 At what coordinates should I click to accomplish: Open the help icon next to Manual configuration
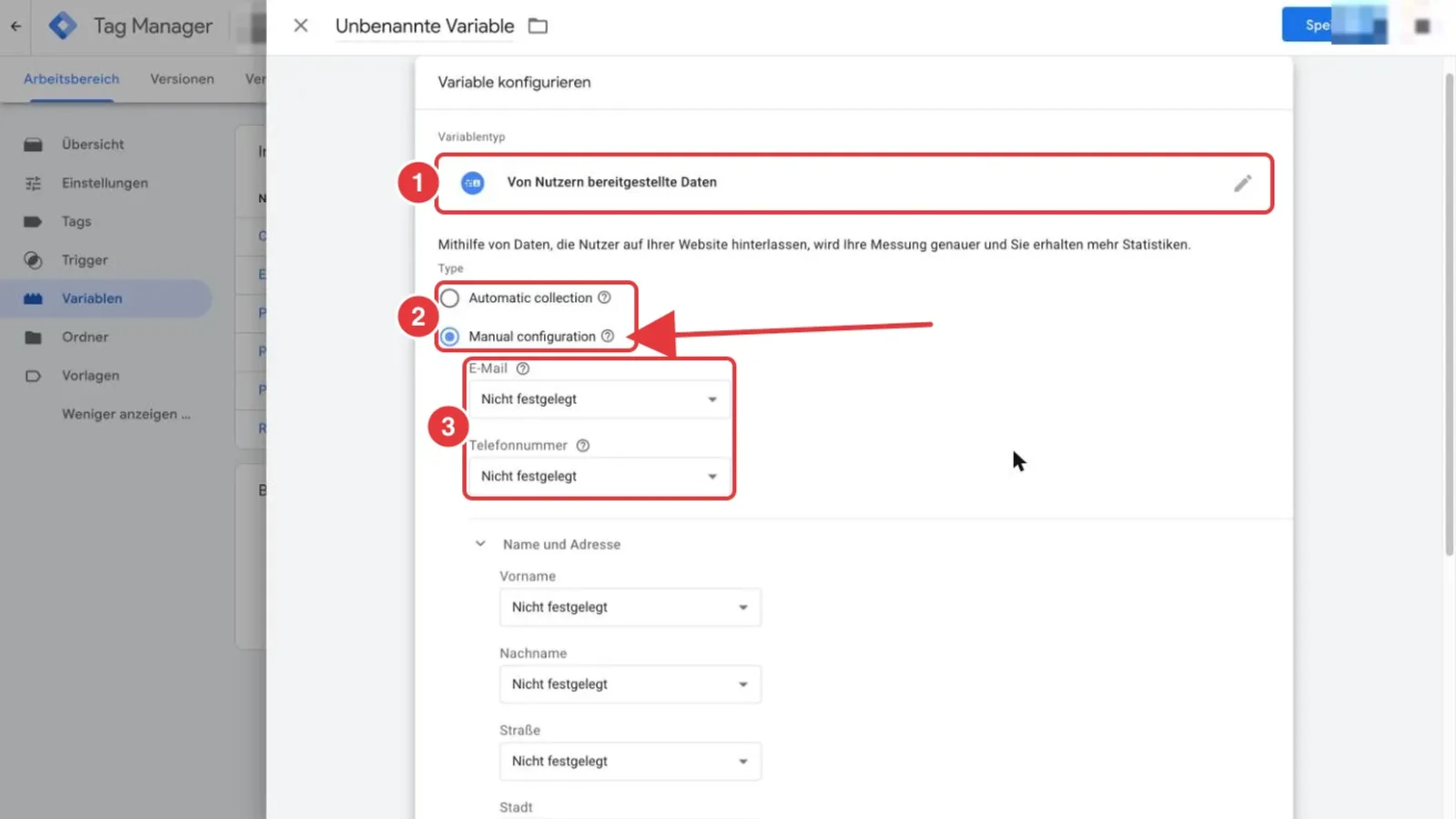[x=608, y=336]
